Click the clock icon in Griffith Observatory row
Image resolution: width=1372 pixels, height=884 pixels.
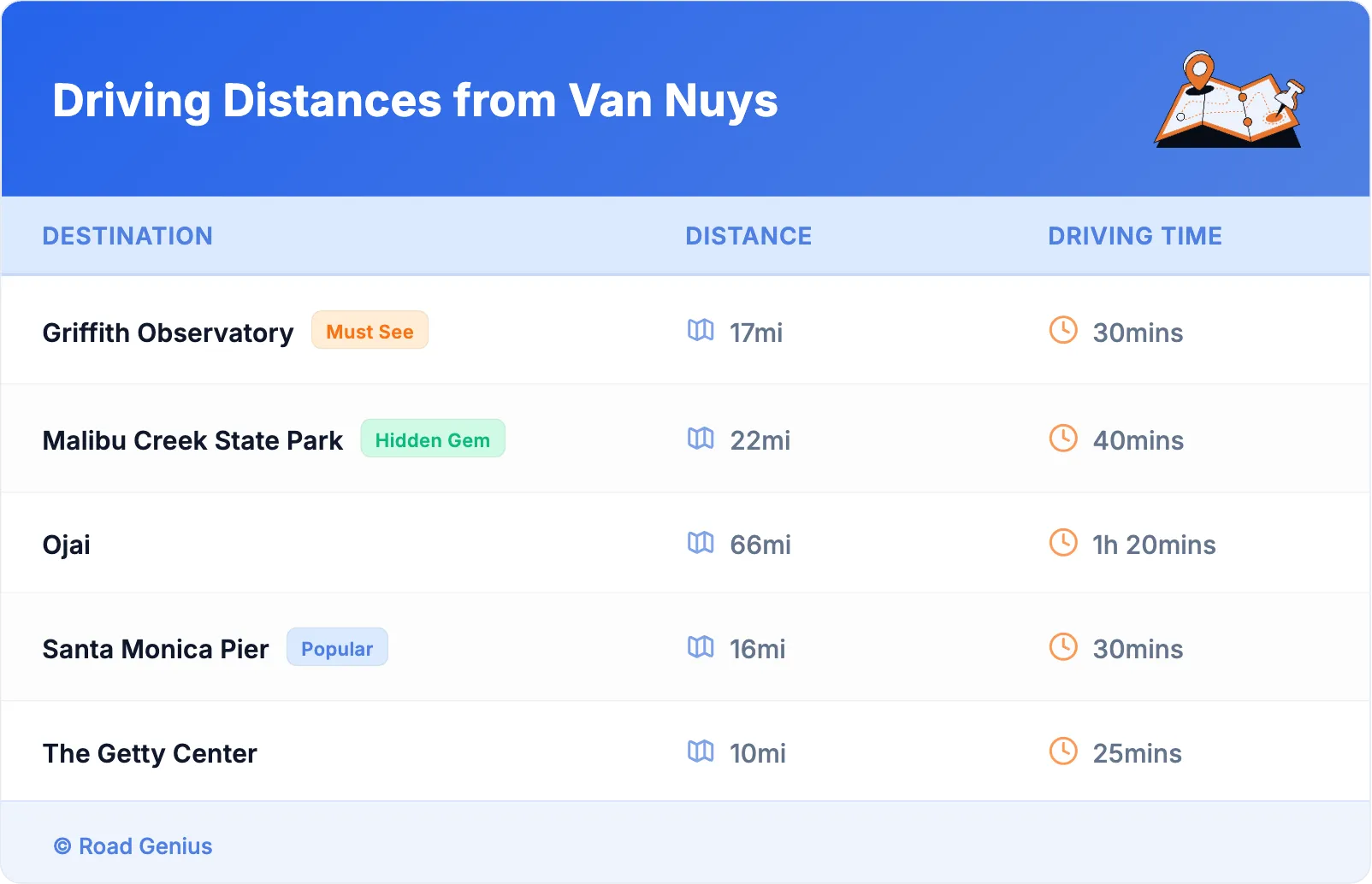(x=1063, y=330)
